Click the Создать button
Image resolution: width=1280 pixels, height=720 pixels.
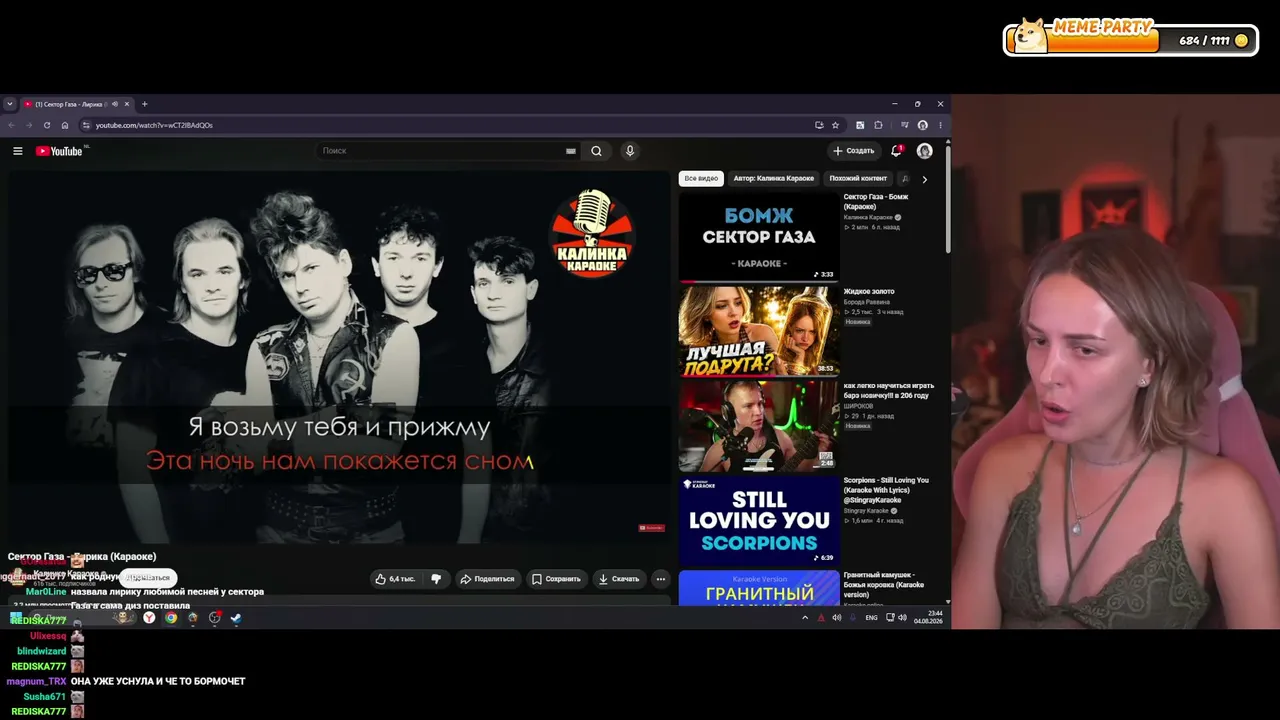[x=853, y=151]
